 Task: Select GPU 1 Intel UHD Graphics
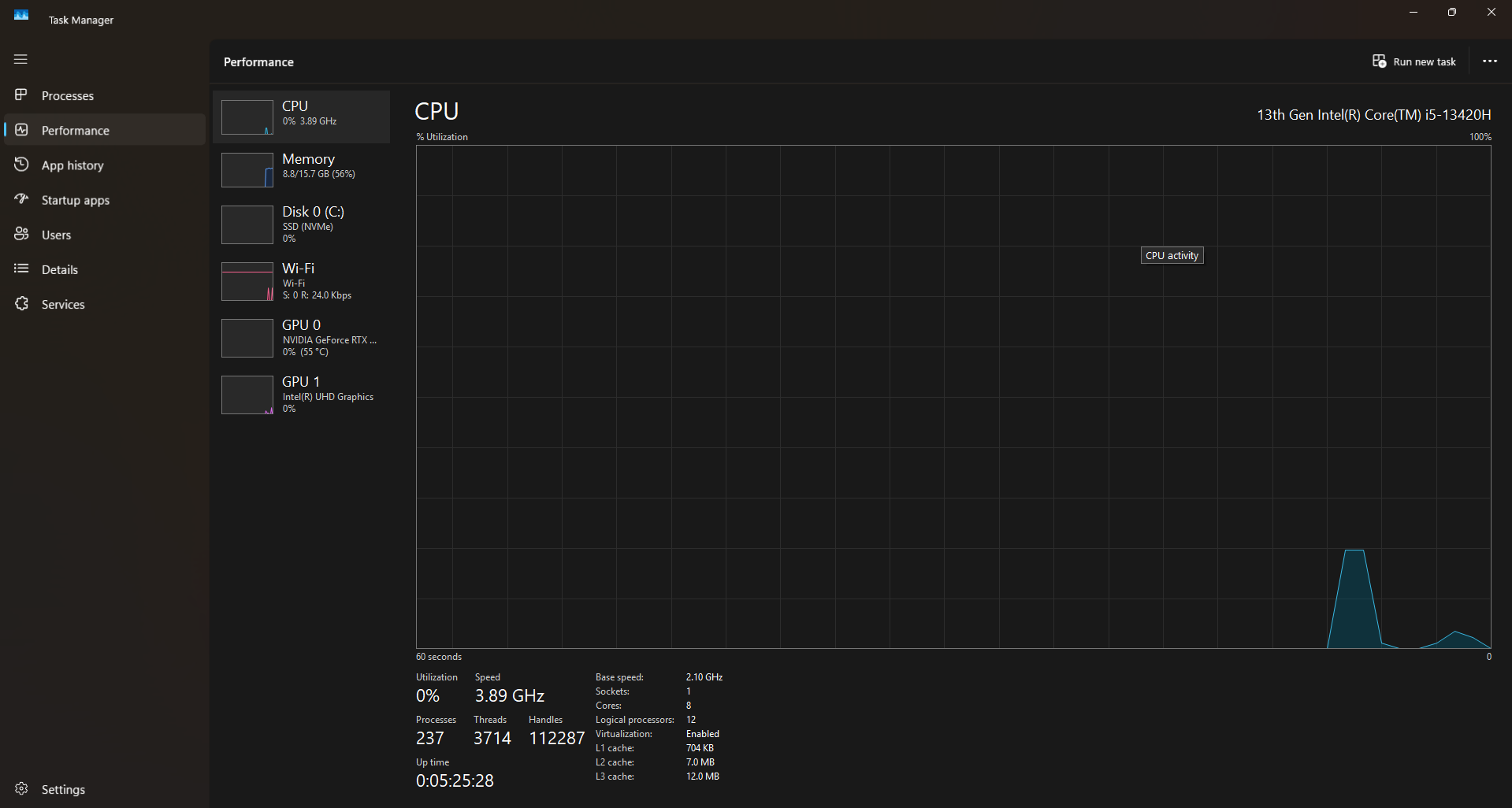(301, 395)
